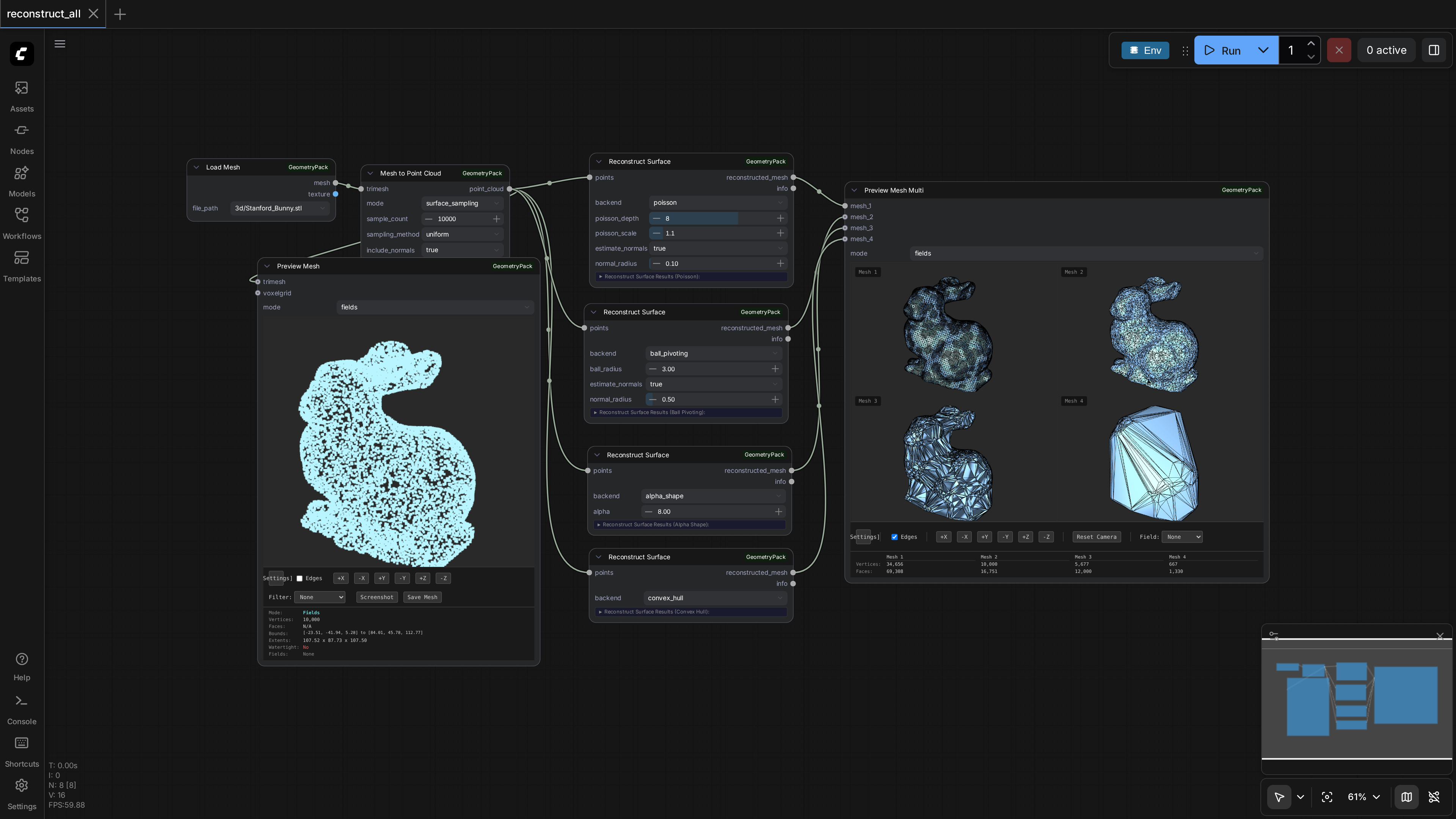1456x819 pixels.
Task: Click Reset Camera in Preview Mesh Multi
Action: 1097,538
